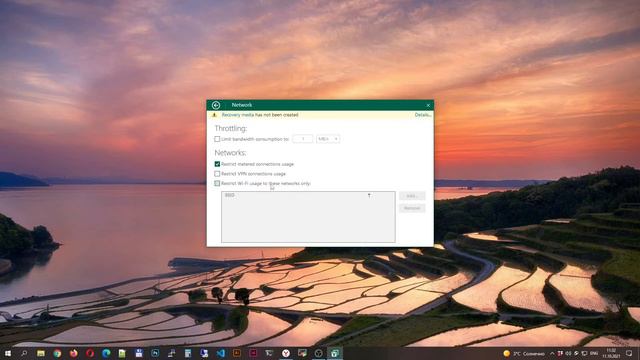
Task: Enable Restrict VPN connections usage
Action: coord(217,174)
